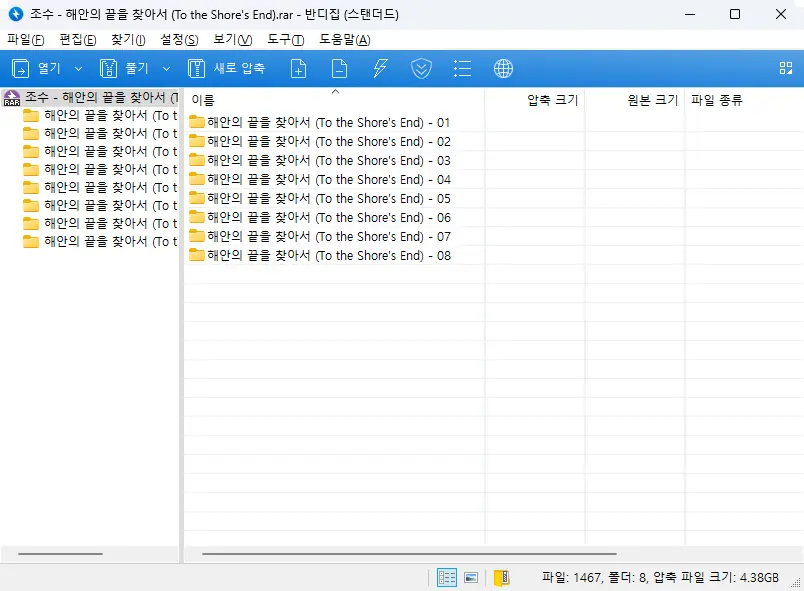Click the remove files (-) toolbar icon
Image resolution: width=804 pixels, height=591 pixels.
[x=339, y=68]
